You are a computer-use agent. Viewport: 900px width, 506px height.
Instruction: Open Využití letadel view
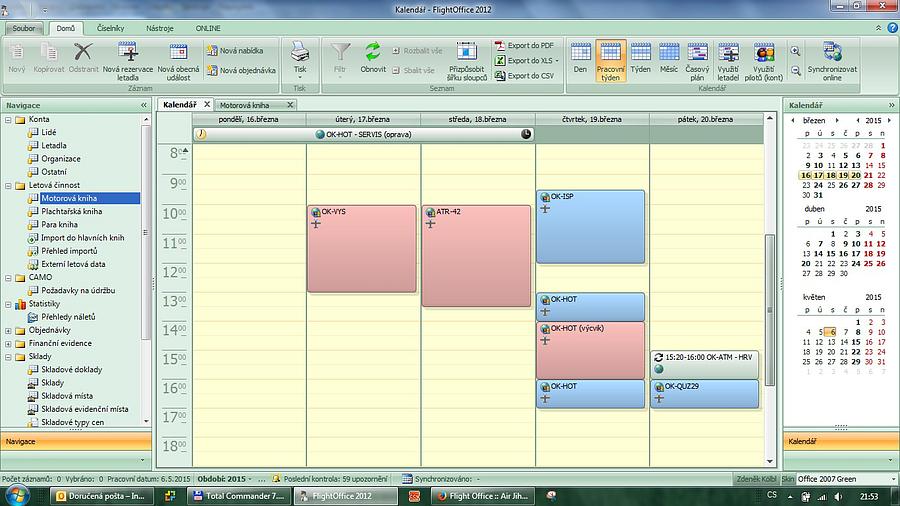tap(728, 52)
